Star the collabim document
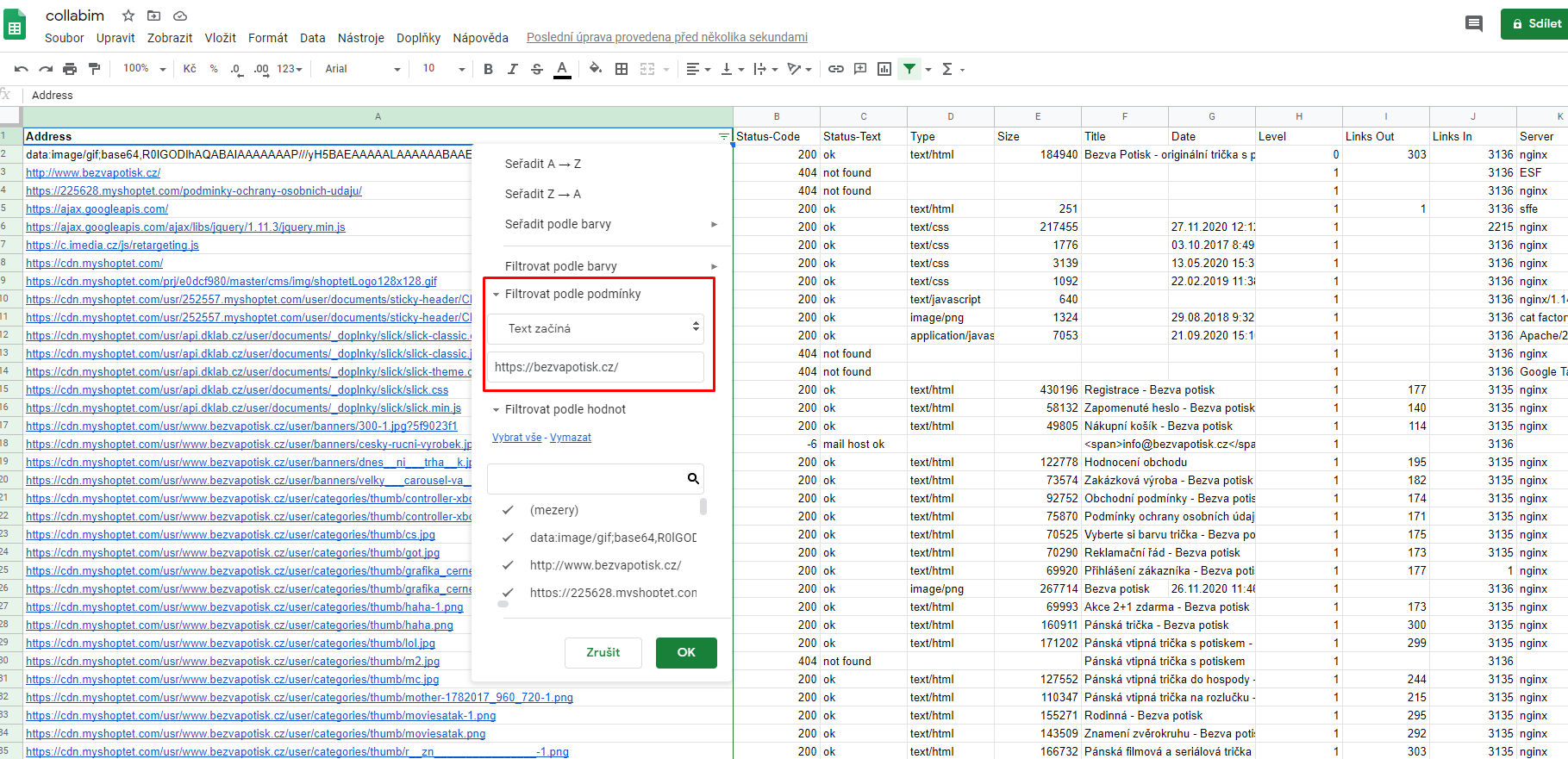Viewport: 1568px width, 759px height. pyautogui.click(x=128, y=16)
